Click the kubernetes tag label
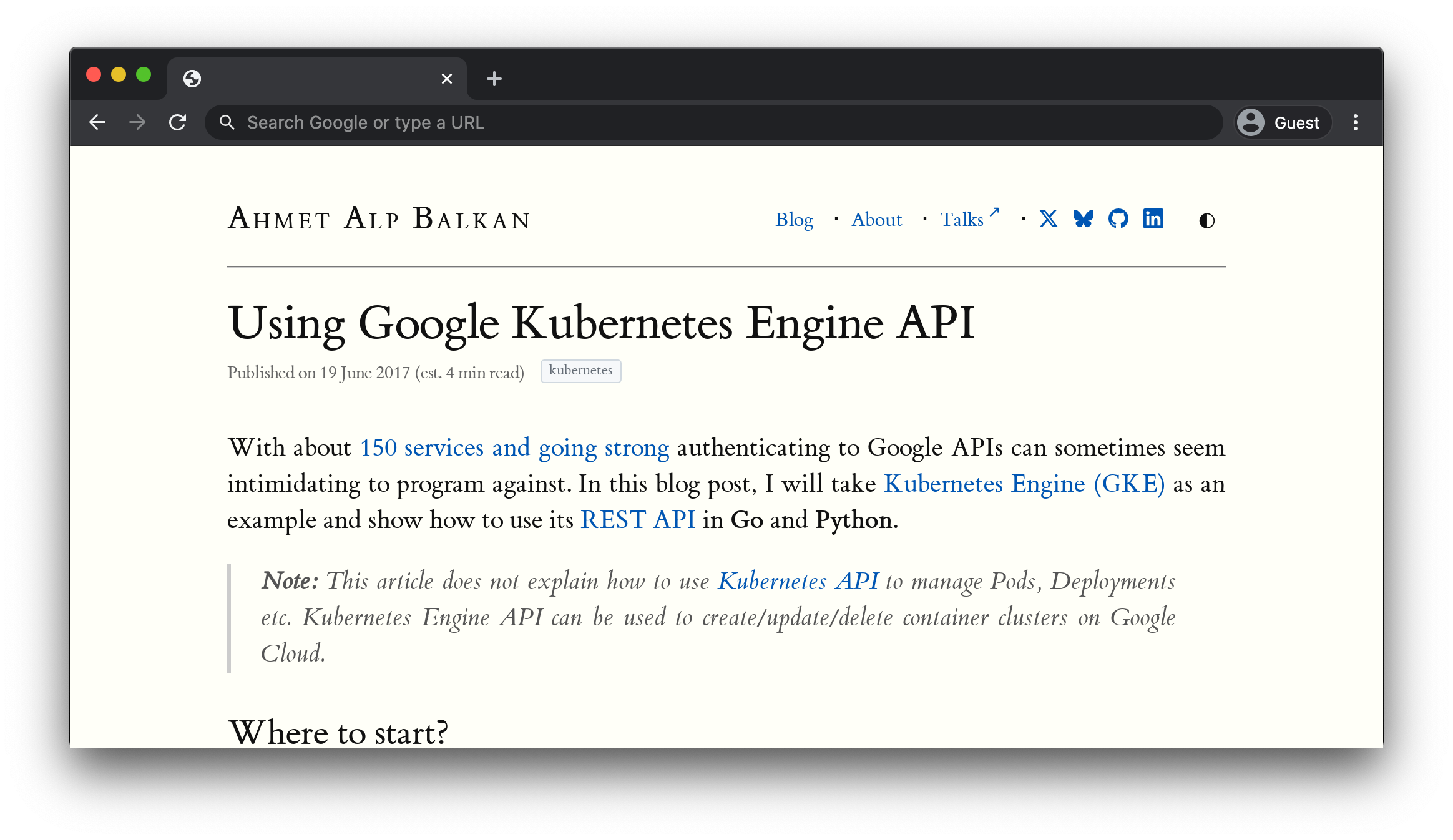This screenshot has width=1453, height=840. [580, 371]
